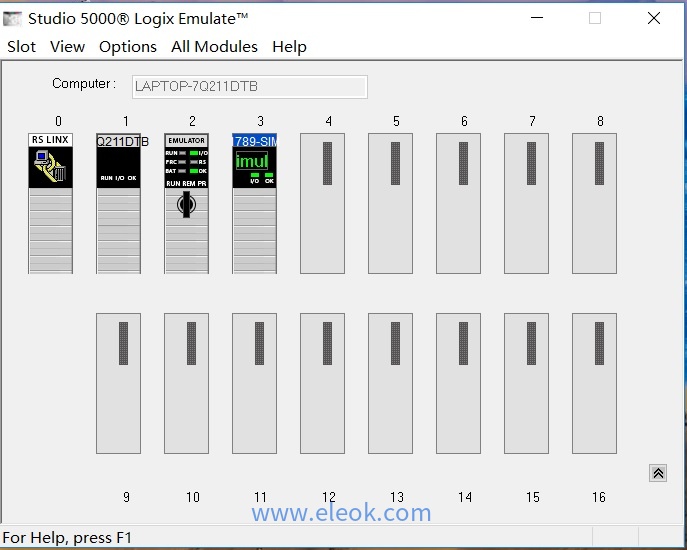Maximize the Logix Emulate window

tap(595, 18)
